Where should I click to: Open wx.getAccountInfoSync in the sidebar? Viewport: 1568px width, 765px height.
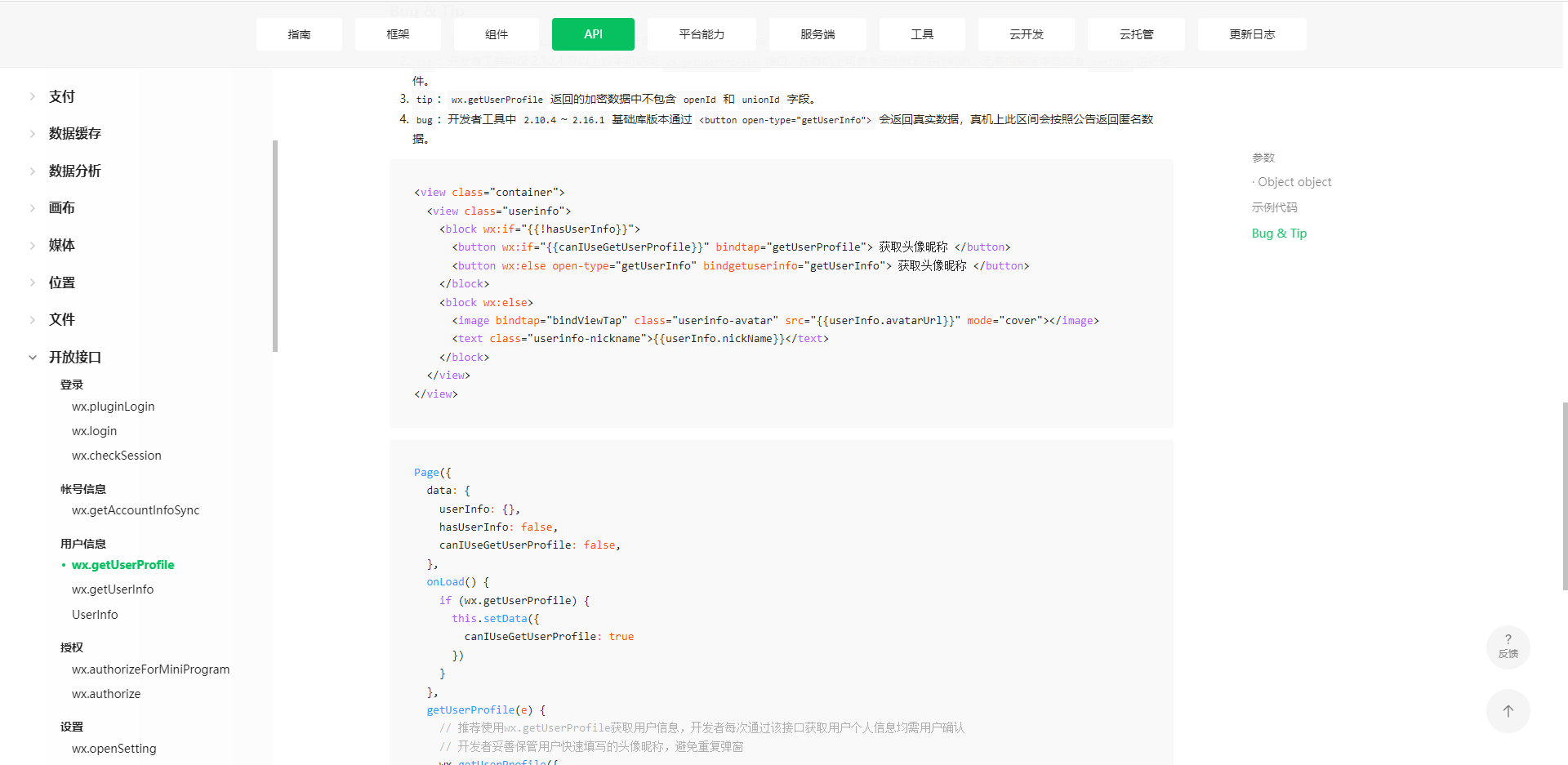point(136,510)
